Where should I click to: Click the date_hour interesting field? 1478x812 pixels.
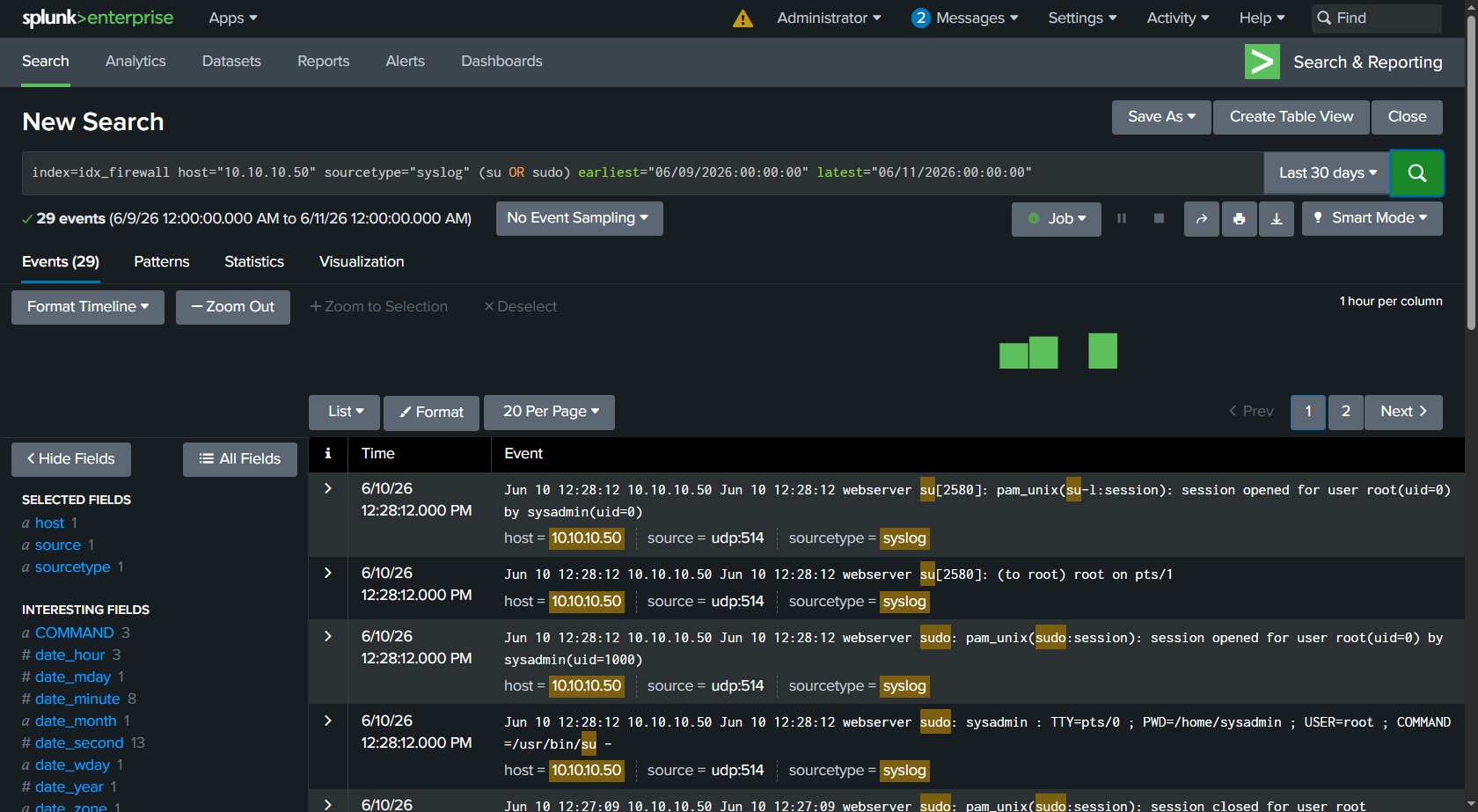(x=70, y=655)
